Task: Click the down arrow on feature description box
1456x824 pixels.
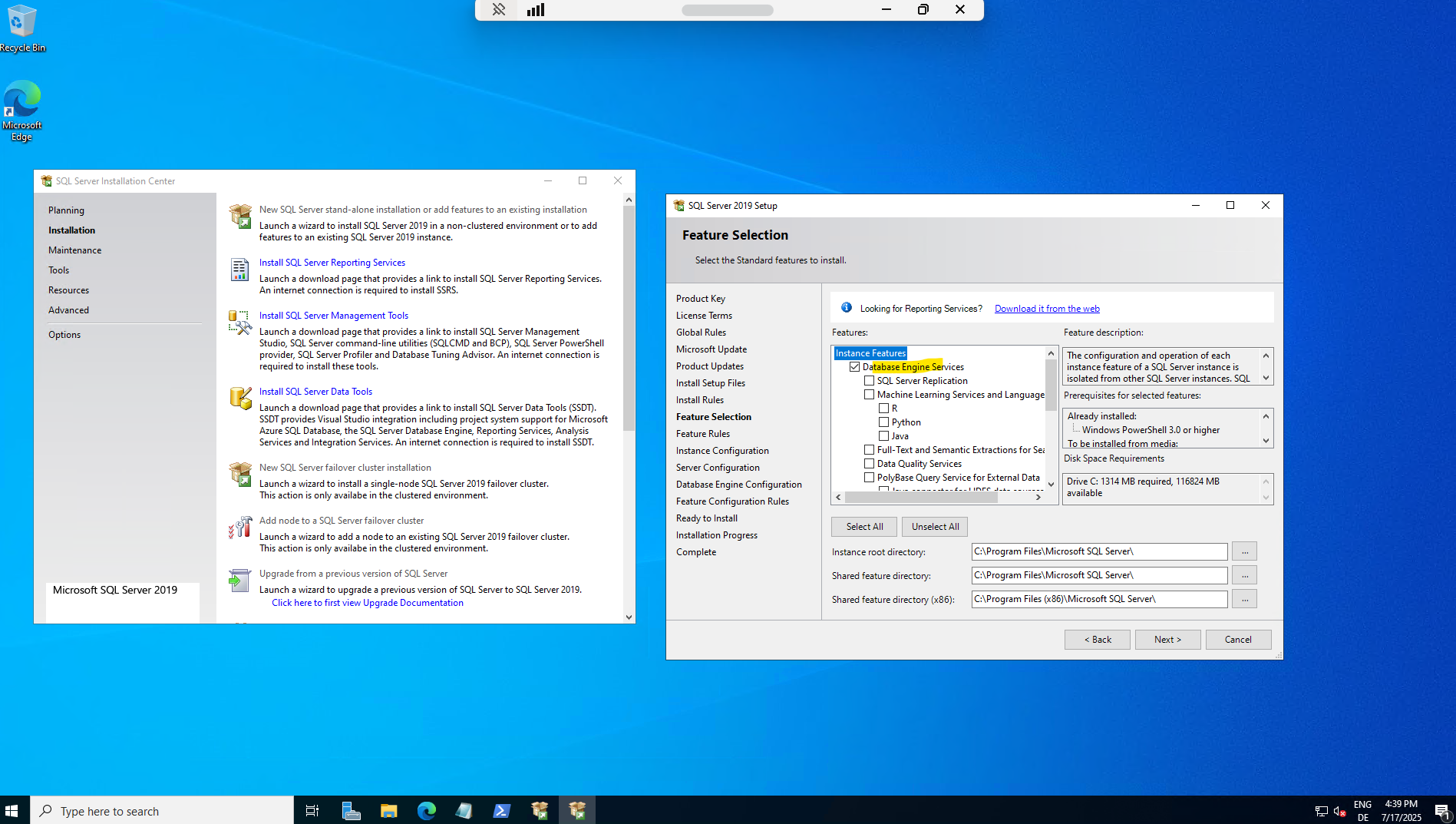Action: (x=1265, y=377)
